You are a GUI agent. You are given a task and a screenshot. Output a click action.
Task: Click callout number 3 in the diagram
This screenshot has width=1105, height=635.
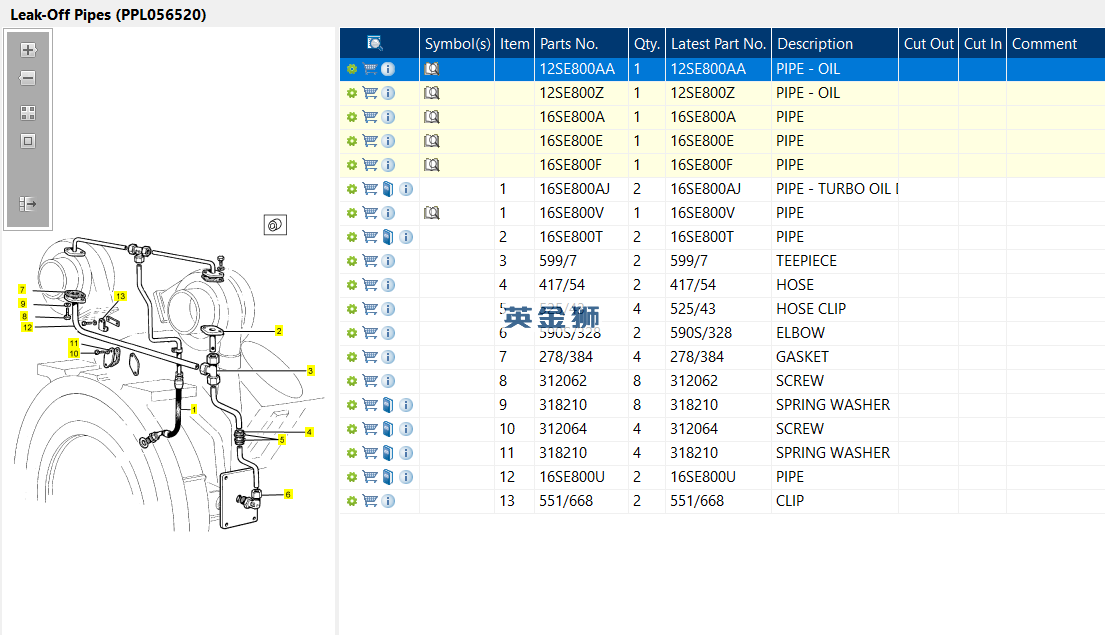pyautogui.click(x=311, y=371)
